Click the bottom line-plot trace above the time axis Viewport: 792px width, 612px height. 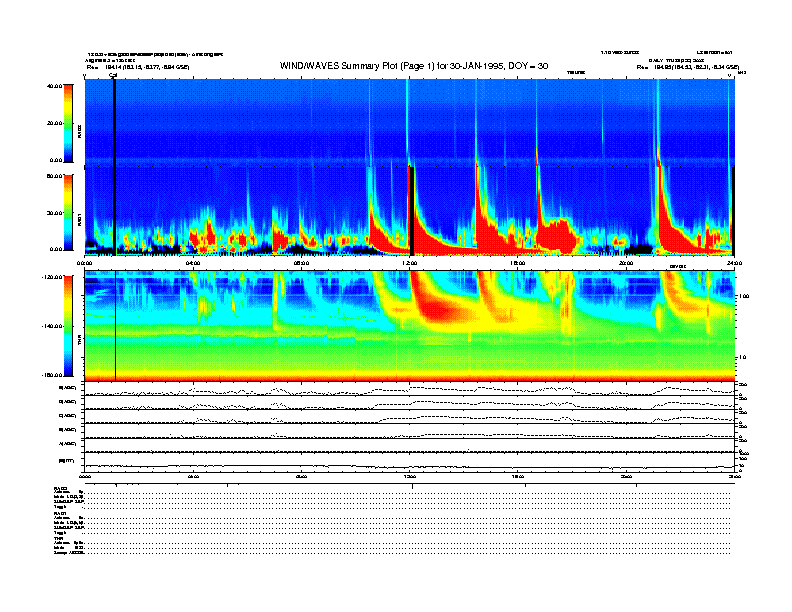pos(410,465)
